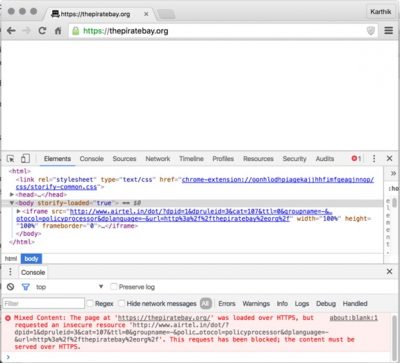
Task: Switch to the Network tab
Action: [158, 159]
